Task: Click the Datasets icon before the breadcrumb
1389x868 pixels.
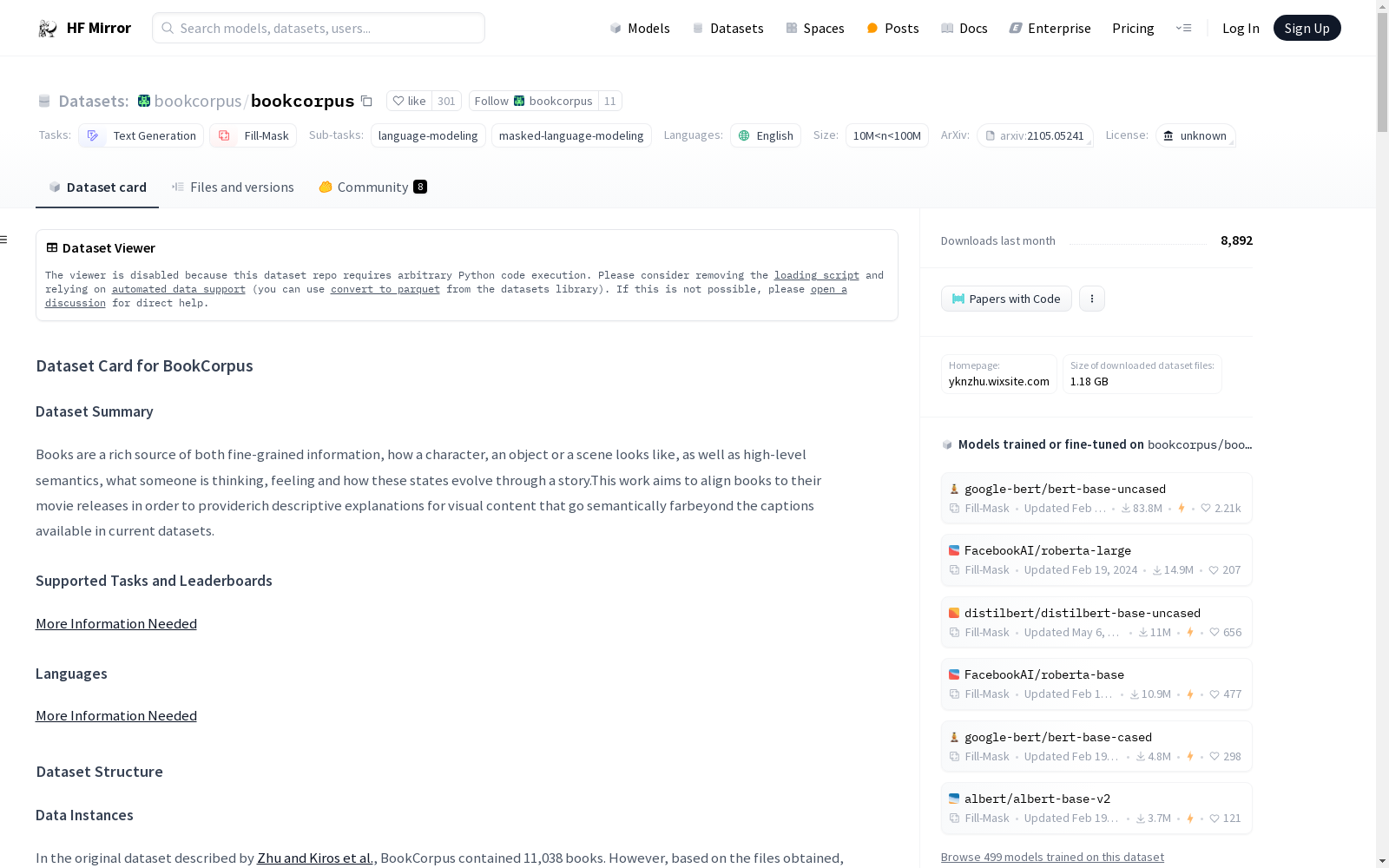Action: (x=44, y=101)
